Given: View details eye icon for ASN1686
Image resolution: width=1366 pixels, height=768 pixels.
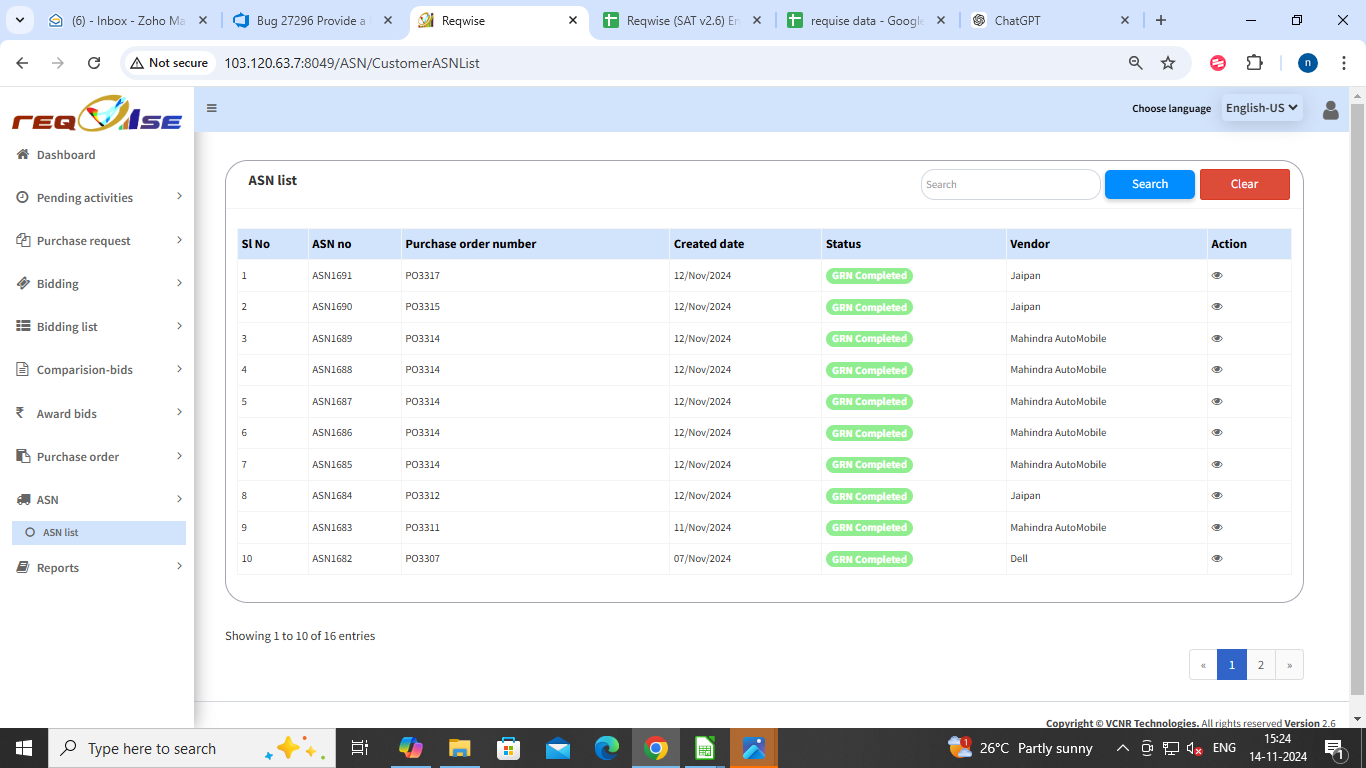Looking at the screenshot, I should [x=1217, y=433].
